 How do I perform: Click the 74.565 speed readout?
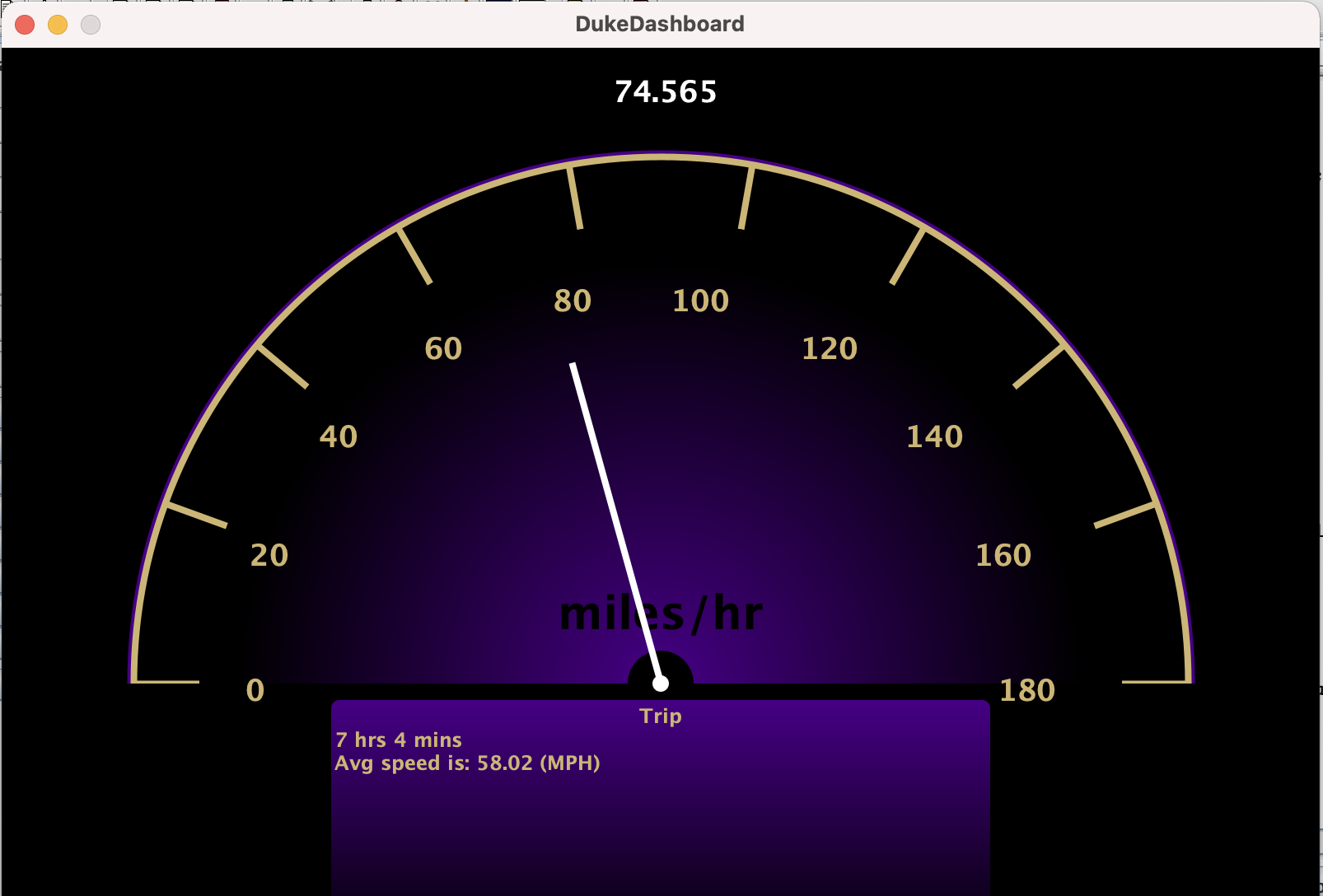(x=666, y=92)
